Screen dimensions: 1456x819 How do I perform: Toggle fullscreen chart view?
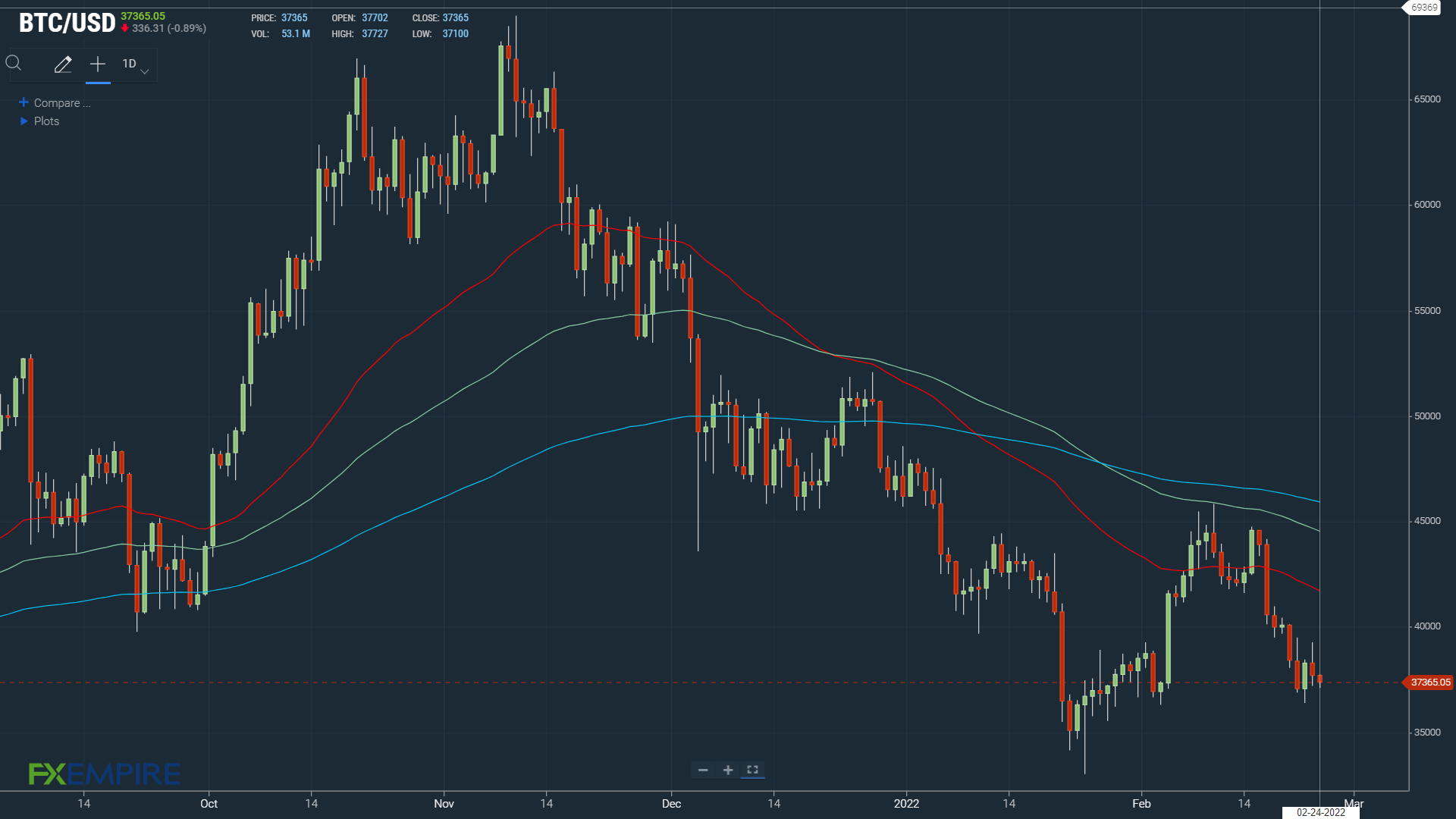pyautogui.click(x=752, y=770)
